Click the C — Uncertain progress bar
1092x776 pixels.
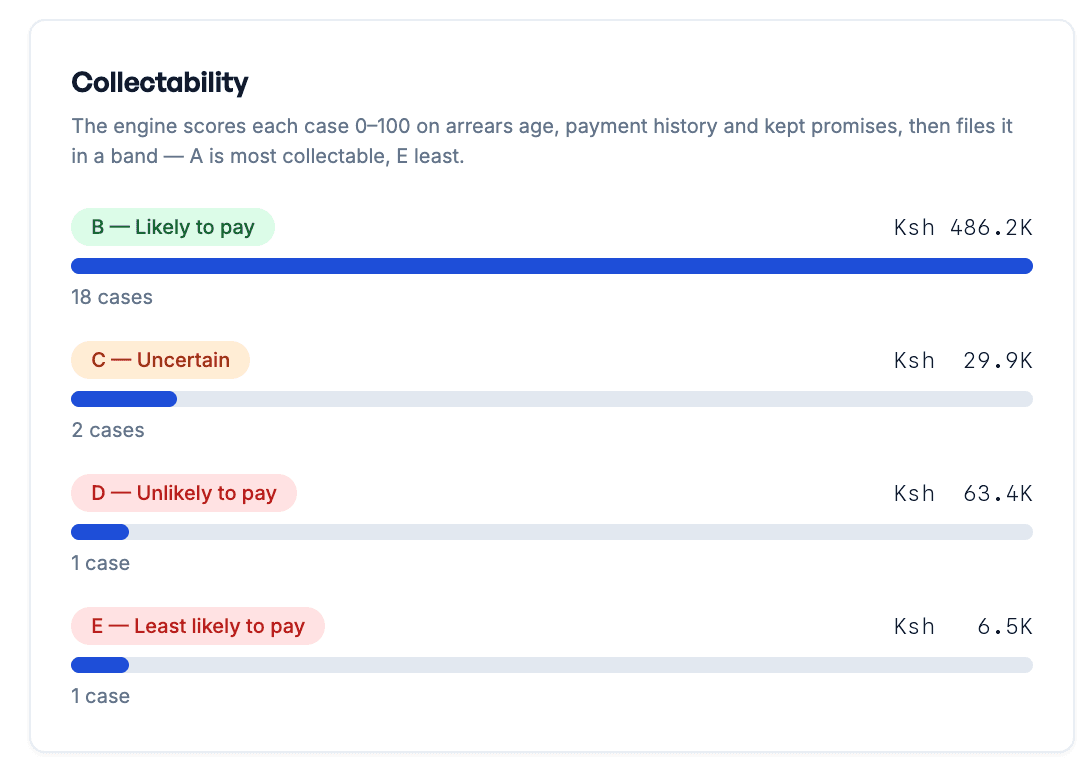click(x=552, y=399)
